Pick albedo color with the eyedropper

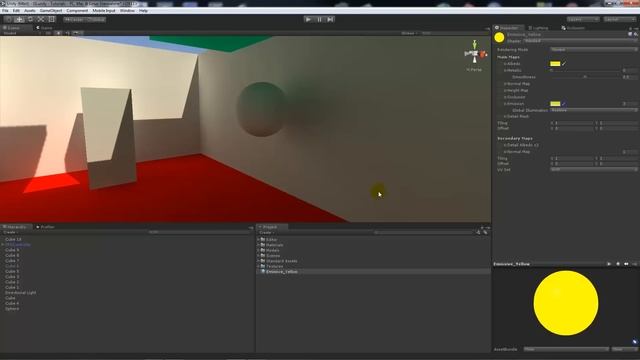pos(564,64)
